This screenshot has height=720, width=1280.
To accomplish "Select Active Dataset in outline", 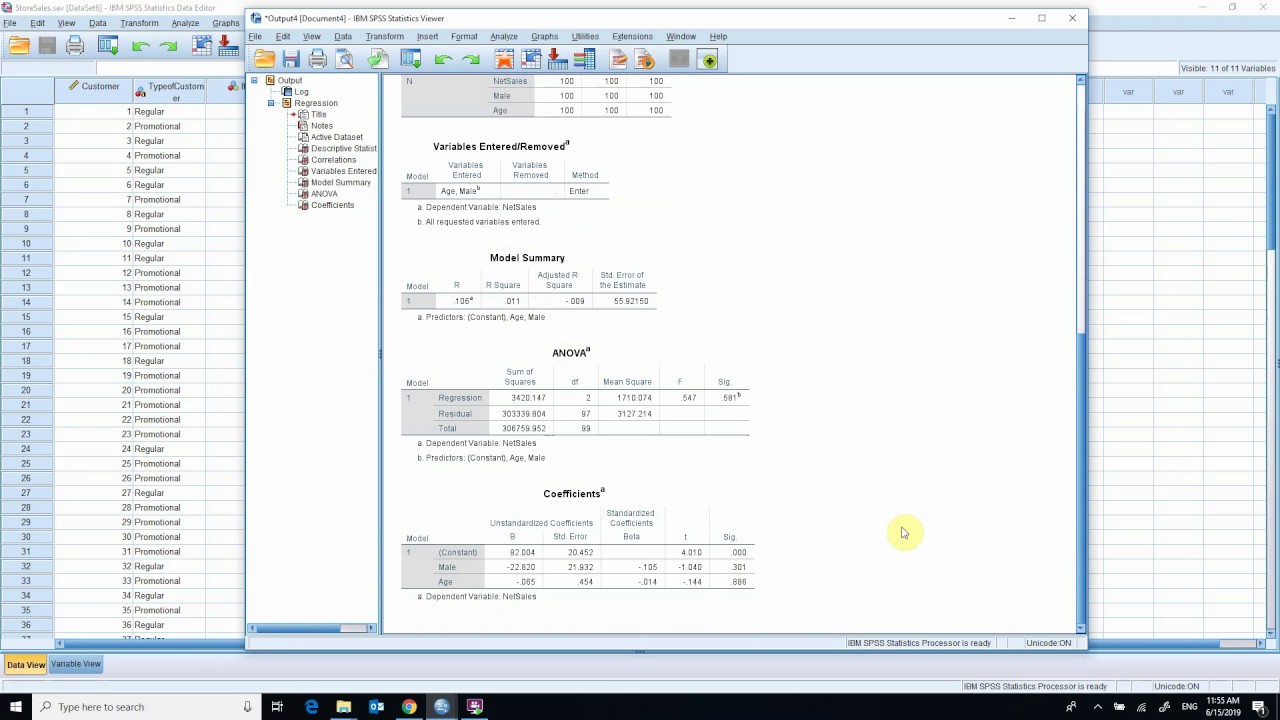I will (336, 137).
